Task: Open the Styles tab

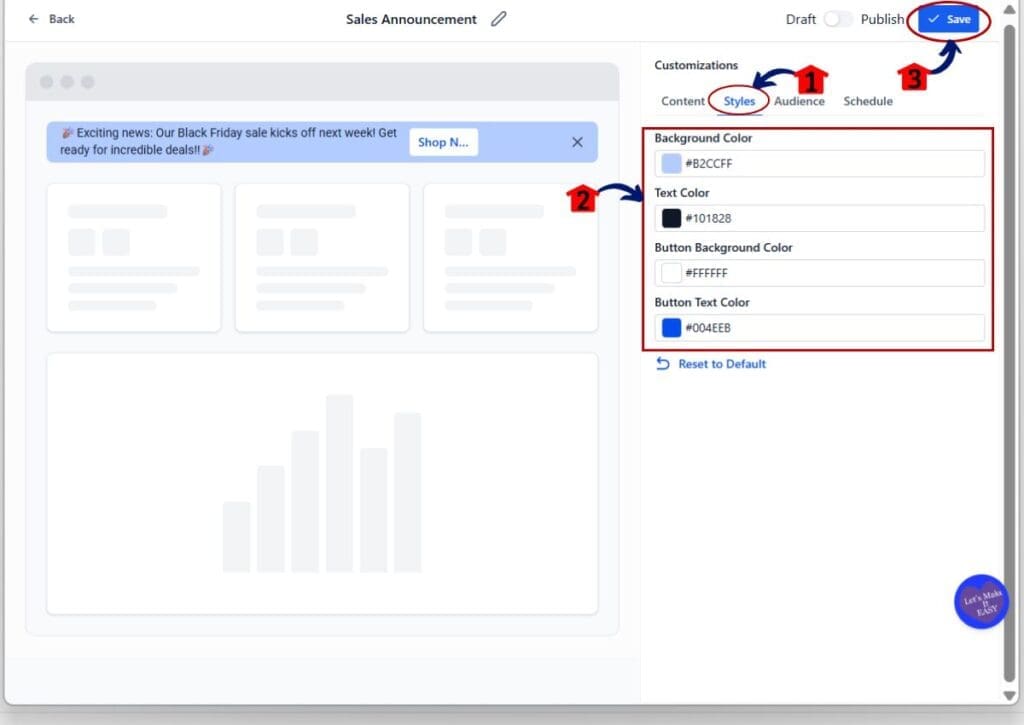Action: tap(739, 101)
